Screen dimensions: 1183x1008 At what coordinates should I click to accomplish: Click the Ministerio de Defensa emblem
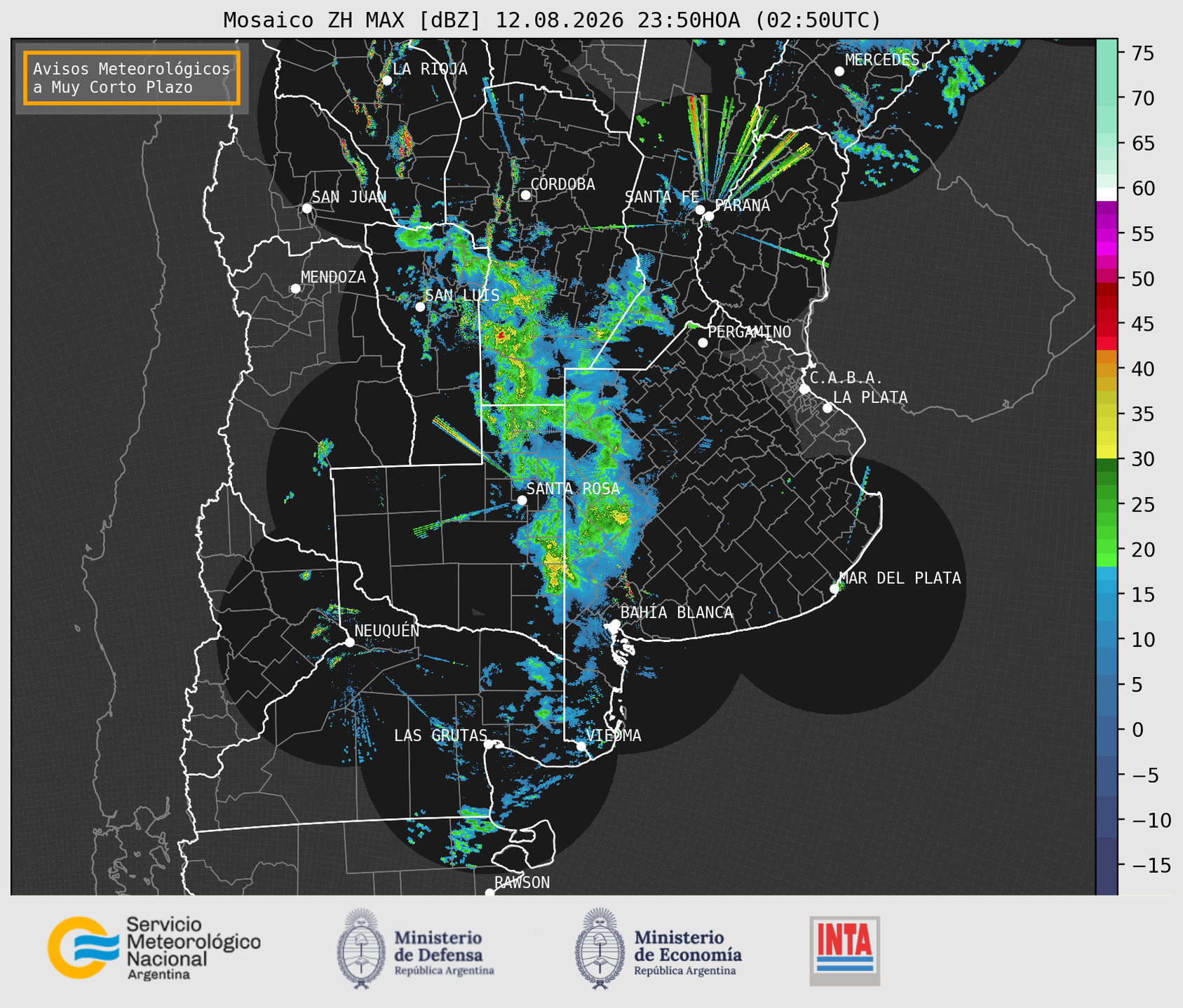(x=361, y=948)
